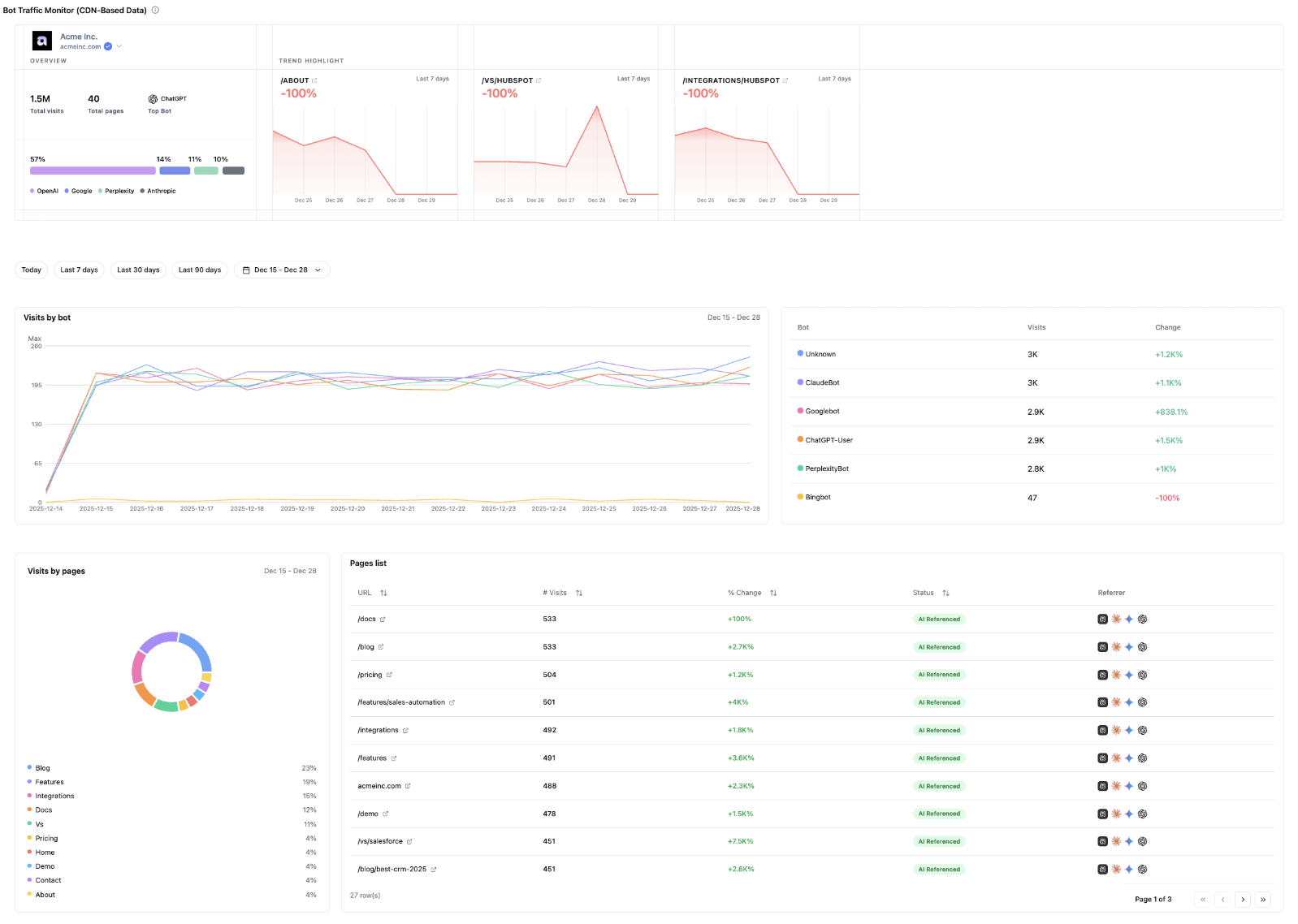This screenshot has height=924, width=1298.
Task: Click the Gemini referrer icon in /blog row
Action: pos(1129,647)
